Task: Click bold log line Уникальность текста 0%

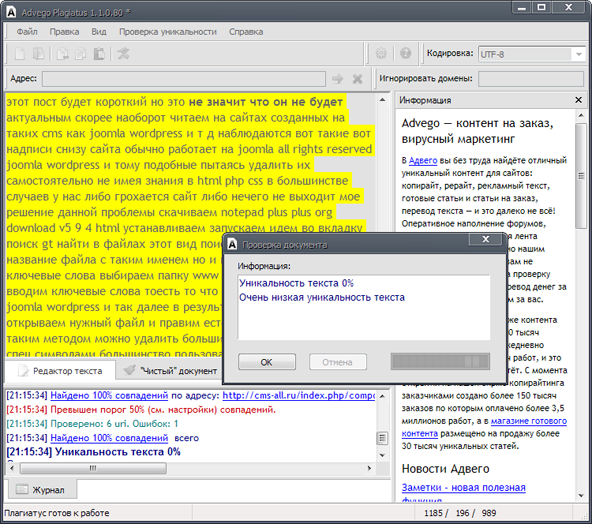Action: click(93, 452)
